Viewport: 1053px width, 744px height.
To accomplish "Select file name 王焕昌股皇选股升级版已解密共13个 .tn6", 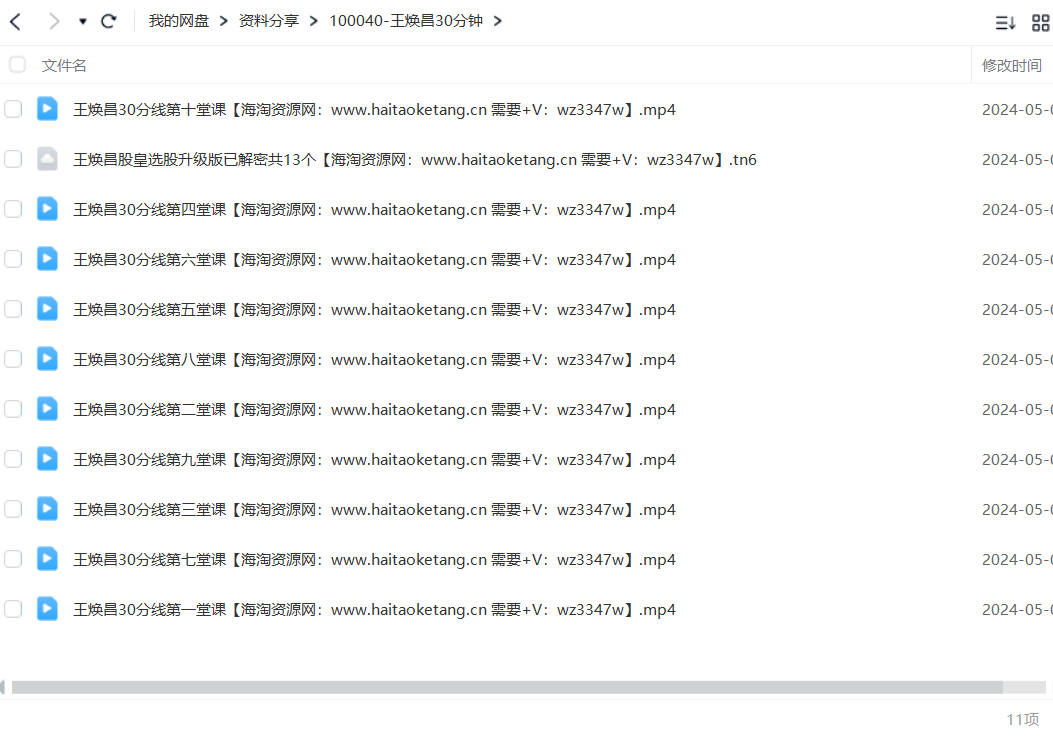I will pyautogui.click(x=415, y=160).
